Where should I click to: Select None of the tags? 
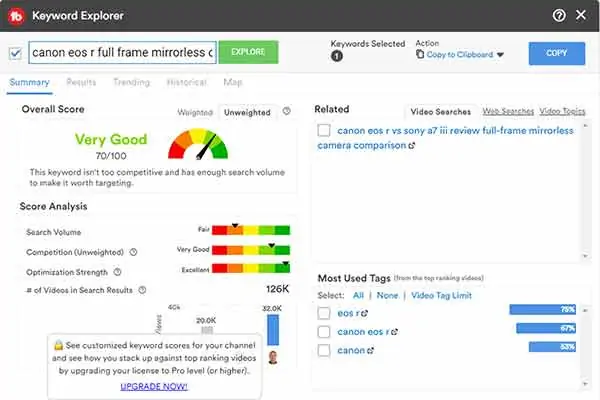pyautogui.click(x=387, y=295)
